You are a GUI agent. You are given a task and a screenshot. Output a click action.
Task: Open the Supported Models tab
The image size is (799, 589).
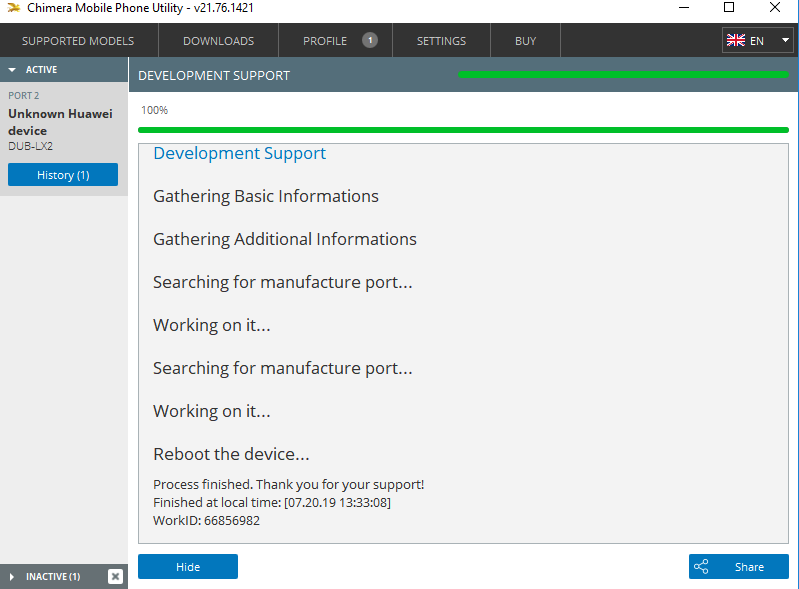pos(78,41)
